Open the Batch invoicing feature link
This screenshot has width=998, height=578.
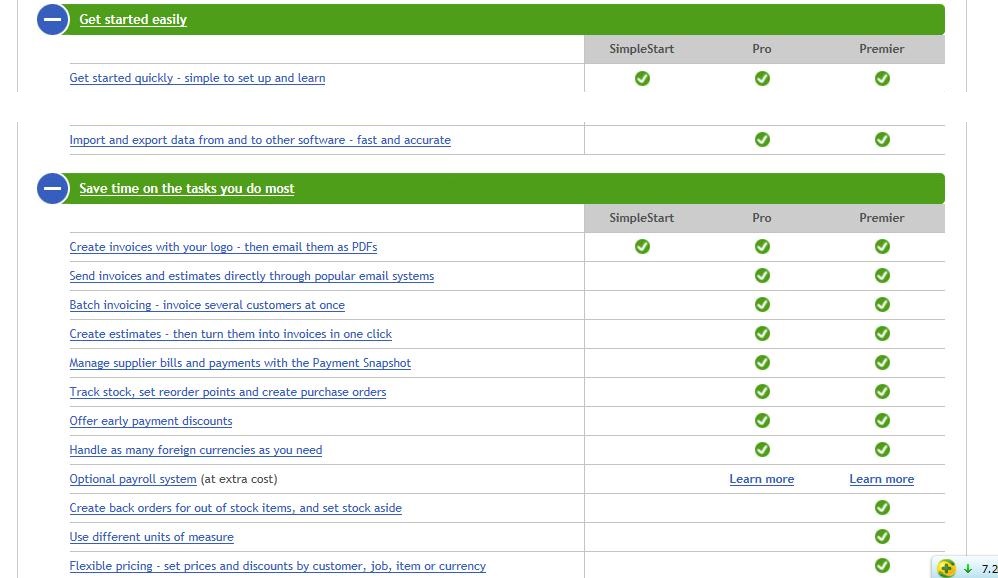tap(207, 305)
